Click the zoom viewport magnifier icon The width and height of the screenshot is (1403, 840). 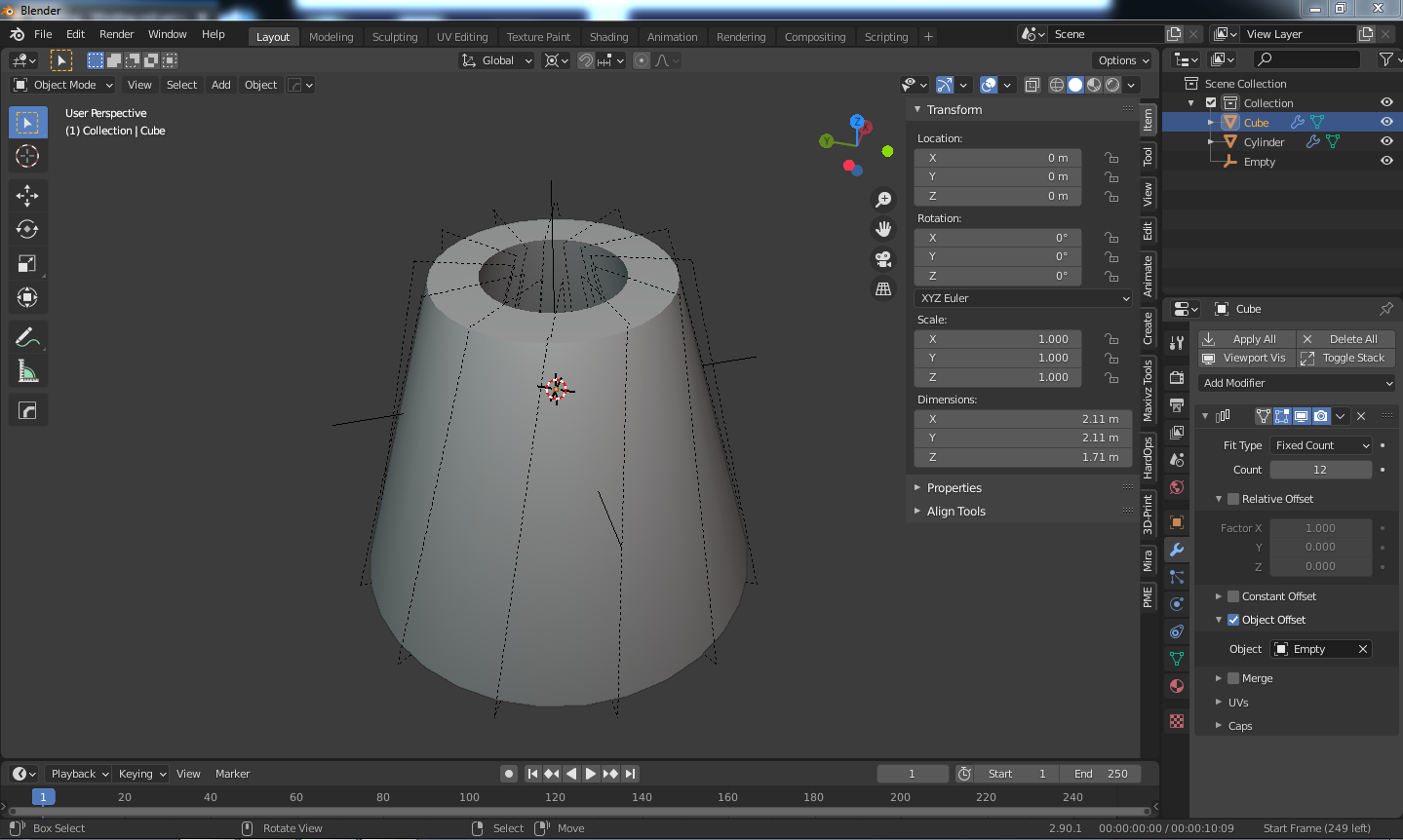pyautogui.click(x=883, y=200)
